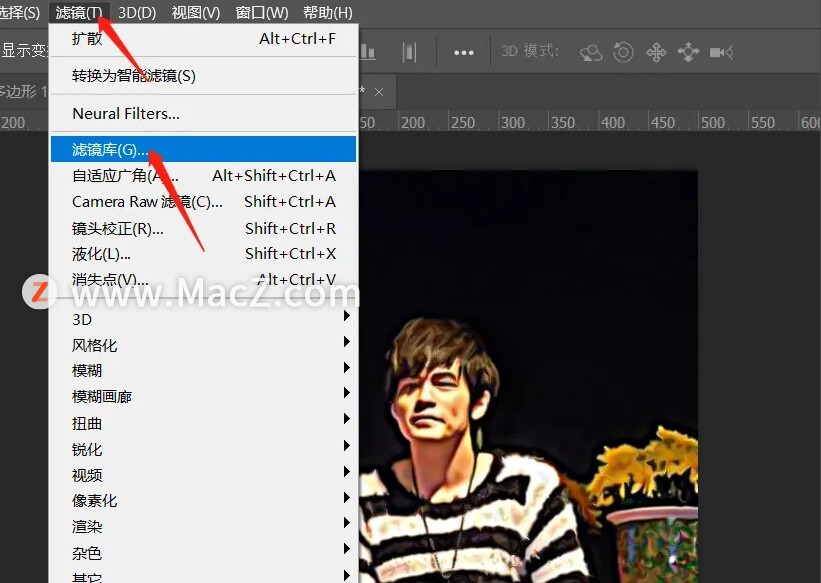Image resolution: width=821 pixels, height=583 pixels.
Task: Close the document tab with X
Action: (x=378, y=91)
